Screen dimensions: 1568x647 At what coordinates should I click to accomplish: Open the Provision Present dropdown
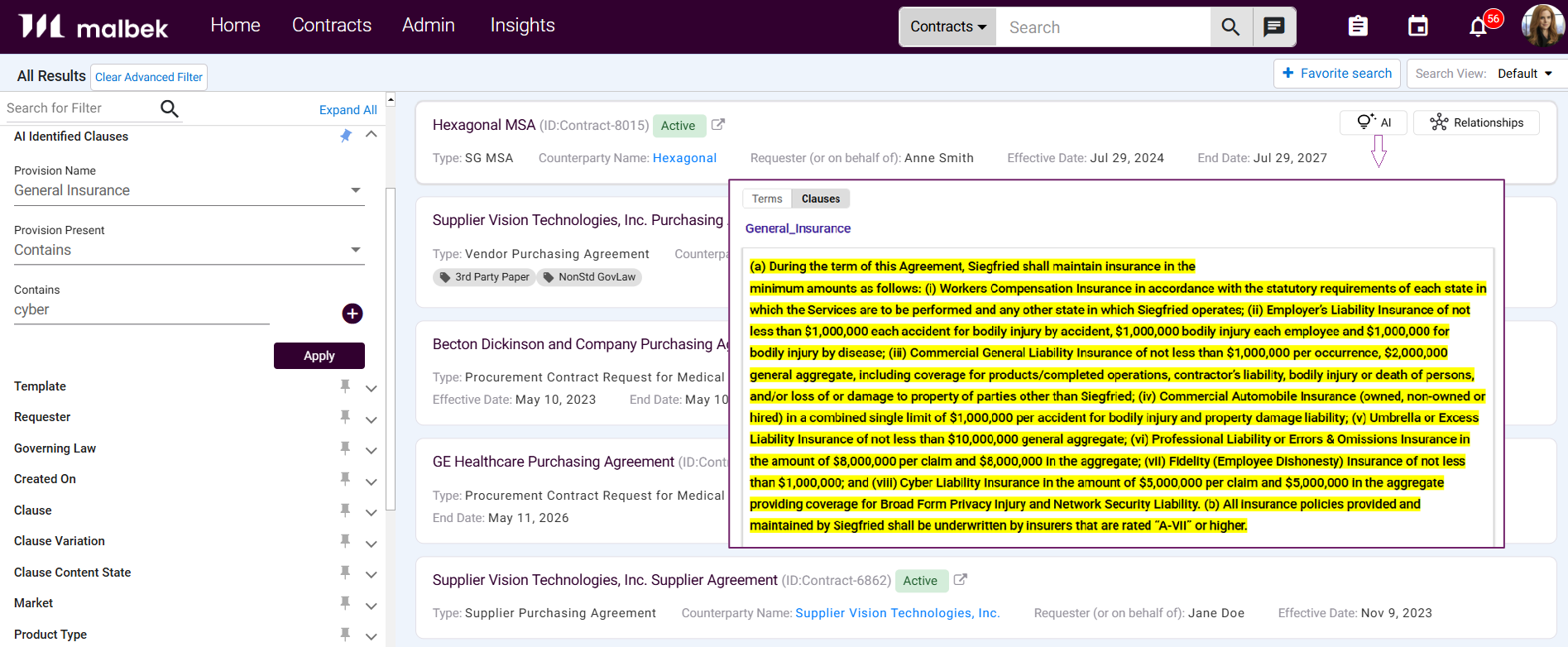pos(189,250)
